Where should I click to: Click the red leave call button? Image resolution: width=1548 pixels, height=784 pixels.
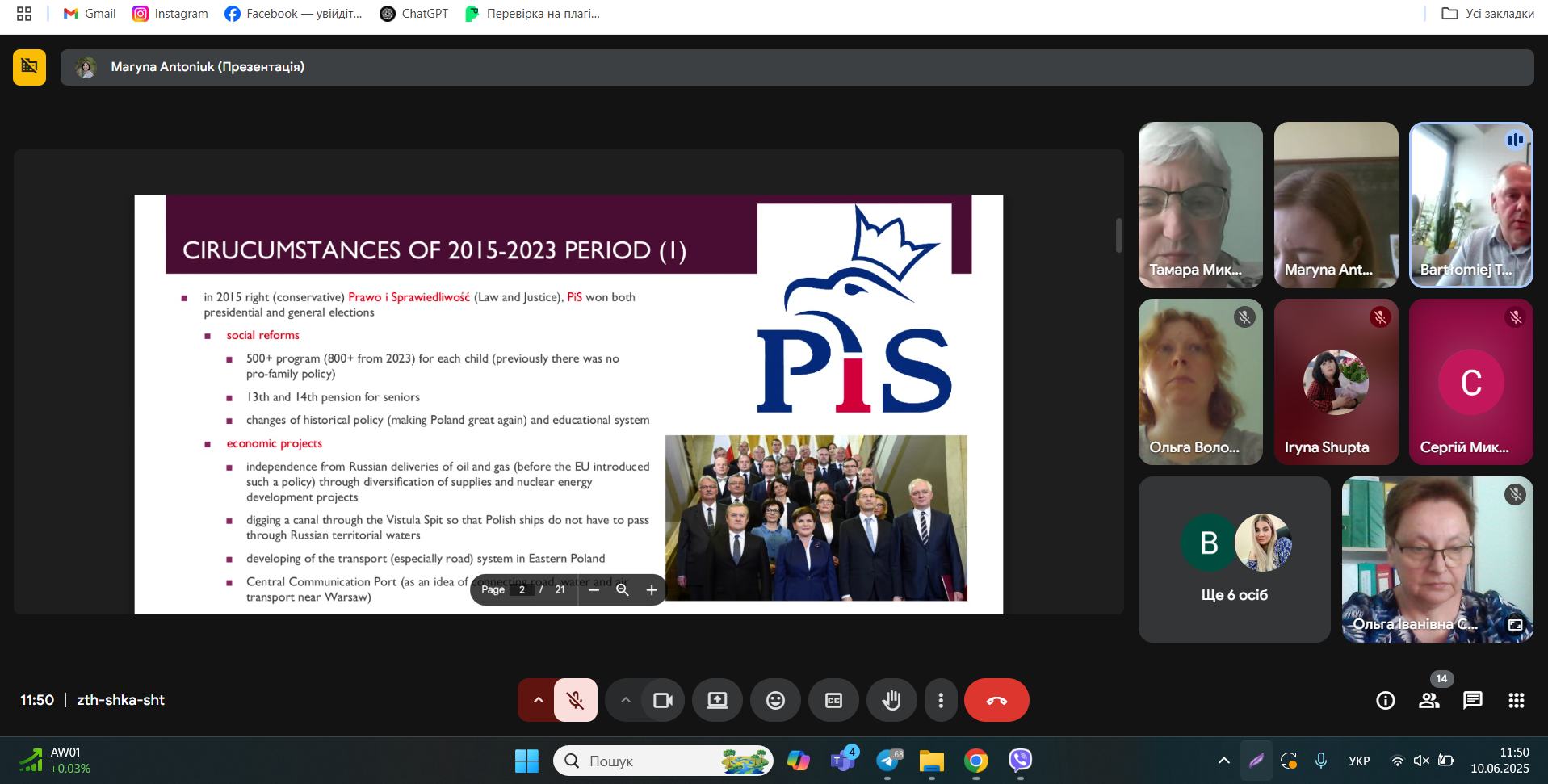(x=996, y=700)
